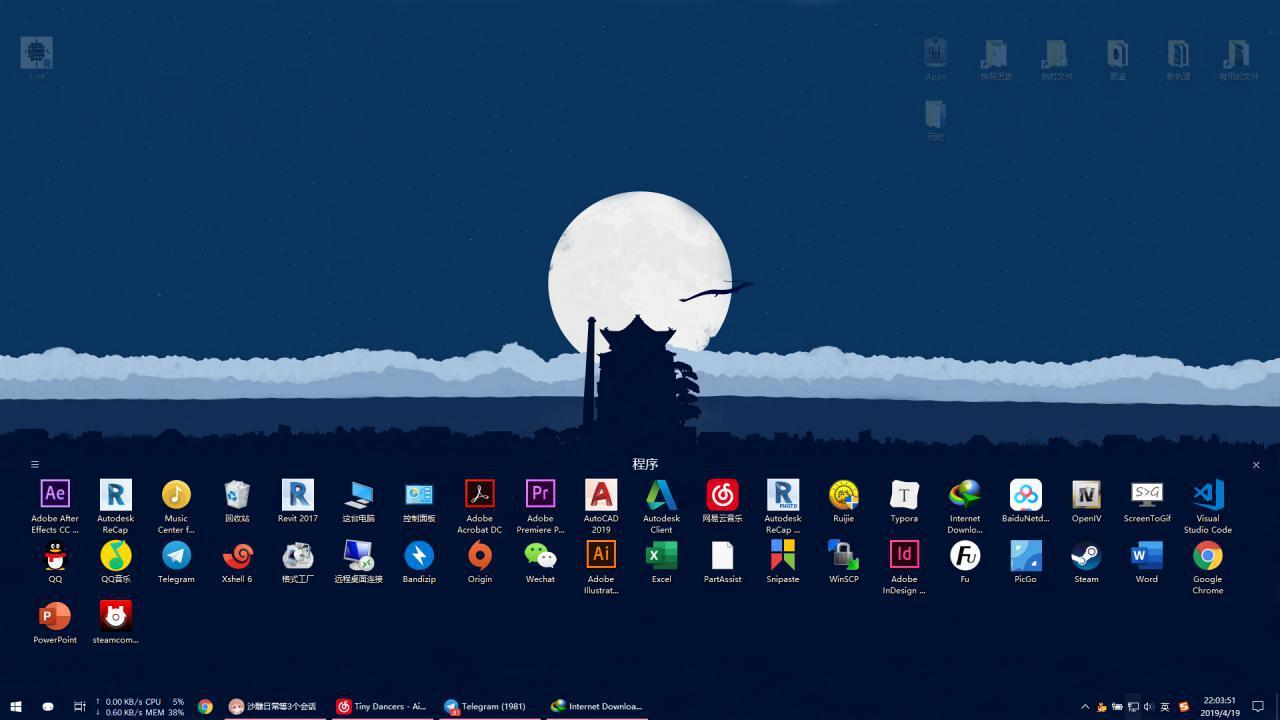Open 格式工厂 Format Factory icon
This screenshot has height=720, width=1280.
tap(297, 562)
